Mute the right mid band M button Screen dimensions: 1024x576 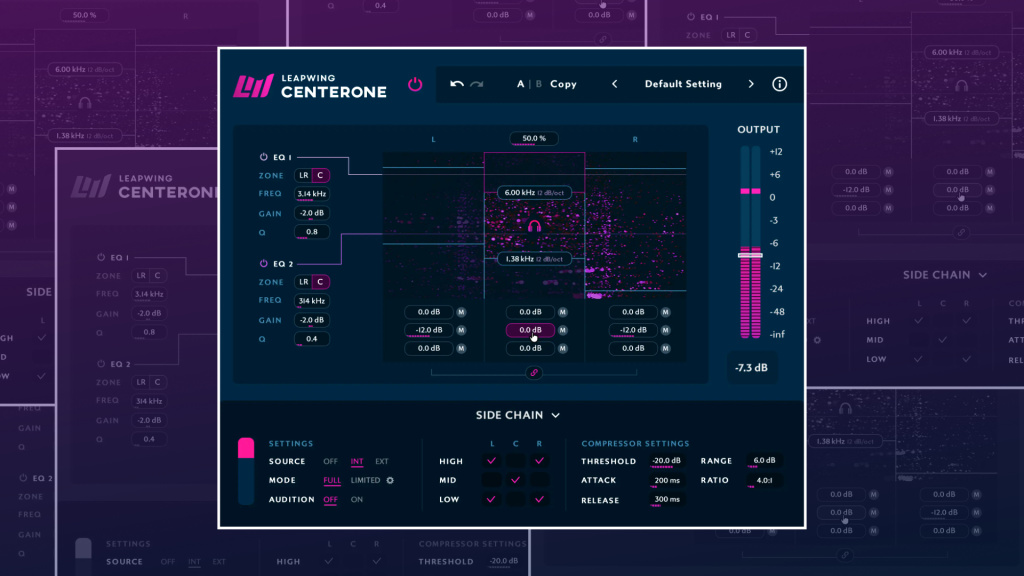tap(665, 330)
